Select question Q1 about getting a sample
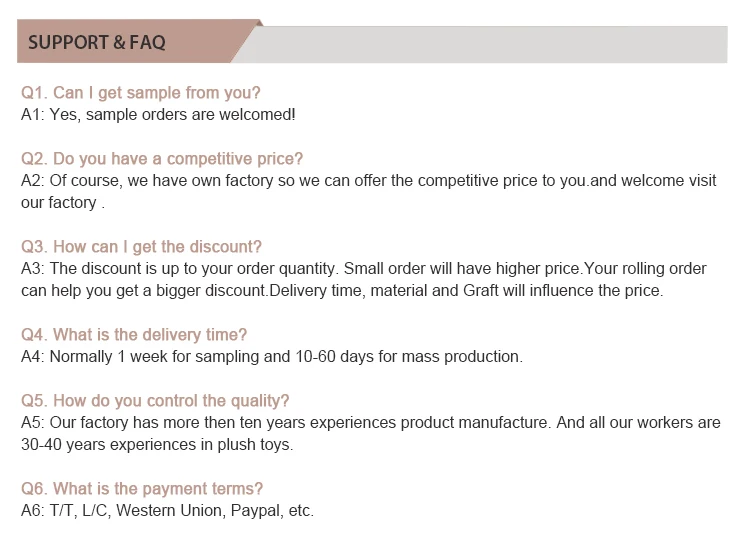The width and height of the screenshot is (750, 540). coord(141,93)
